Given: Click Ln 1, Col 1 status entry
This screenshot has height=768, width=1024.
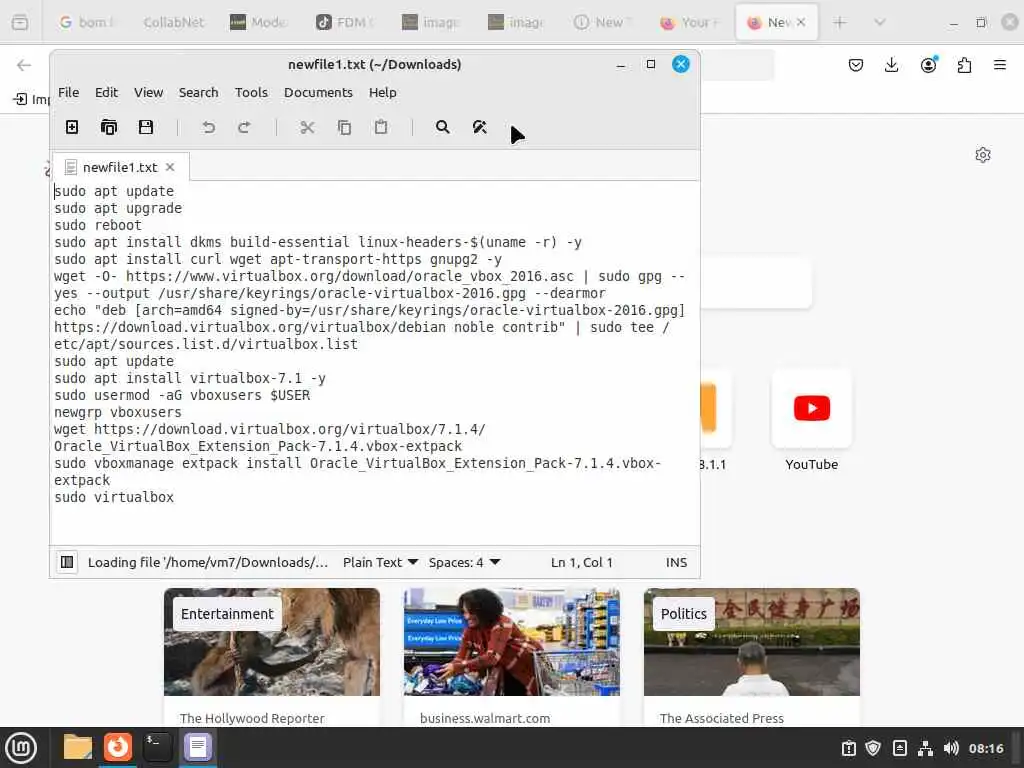Looking at the screenshot, I should point(581,562).
